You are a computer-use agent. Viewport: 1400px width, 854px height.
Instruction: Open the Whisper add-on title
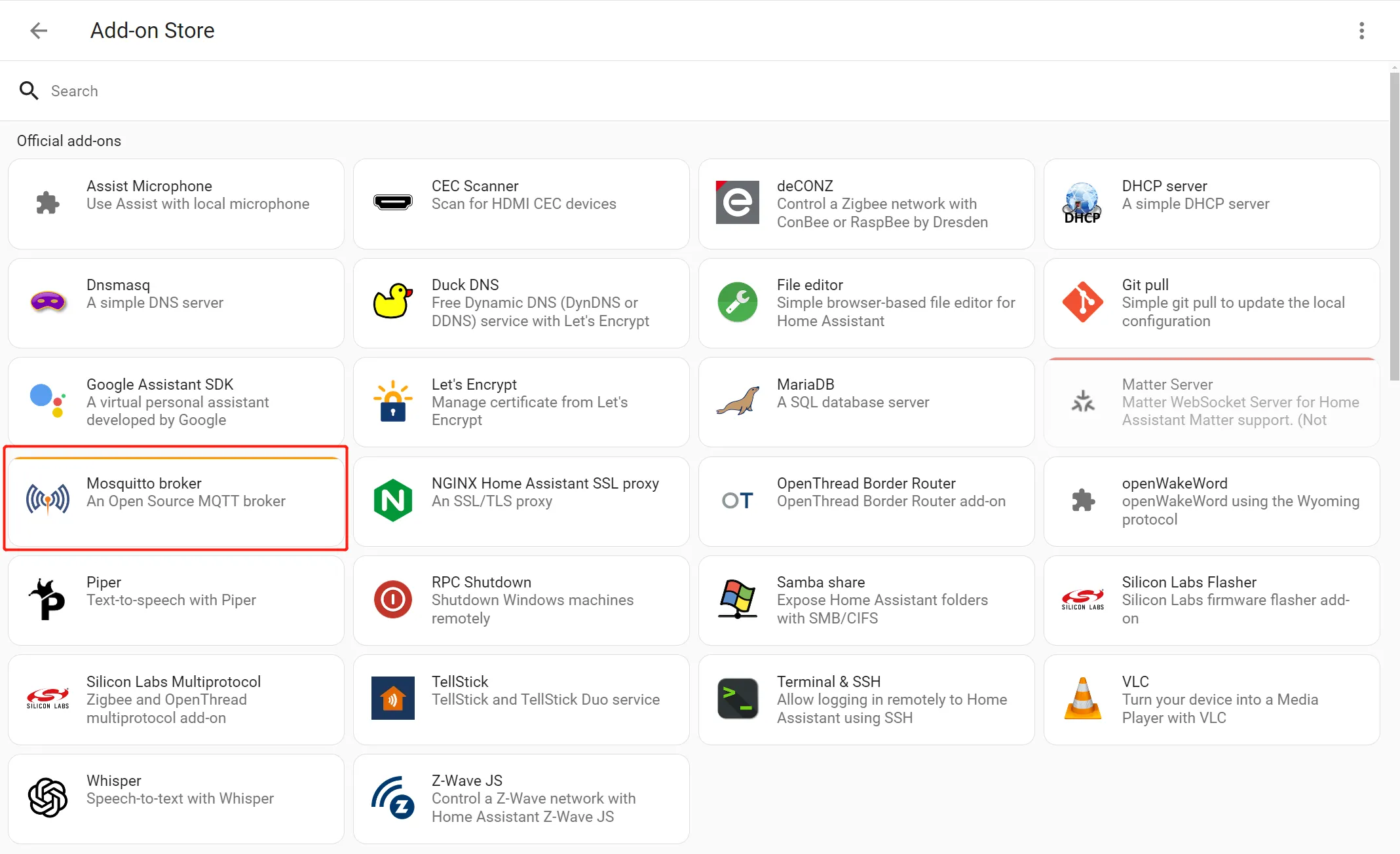pyautogui.click(x=114, y=781)
